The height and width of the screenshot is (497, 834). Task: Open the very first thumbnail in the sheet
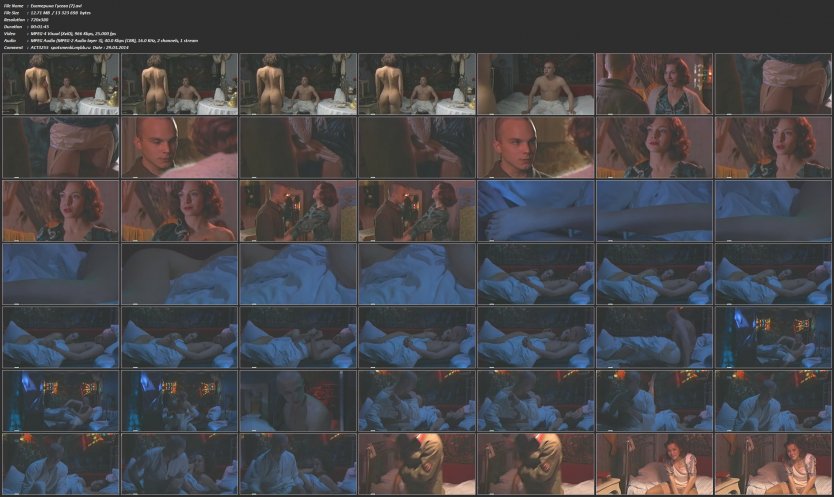point(60,84)
